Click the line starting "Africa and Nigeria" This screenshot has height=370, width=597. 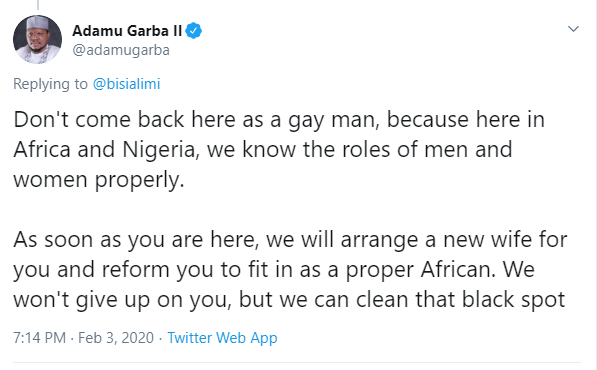(263, 150)
